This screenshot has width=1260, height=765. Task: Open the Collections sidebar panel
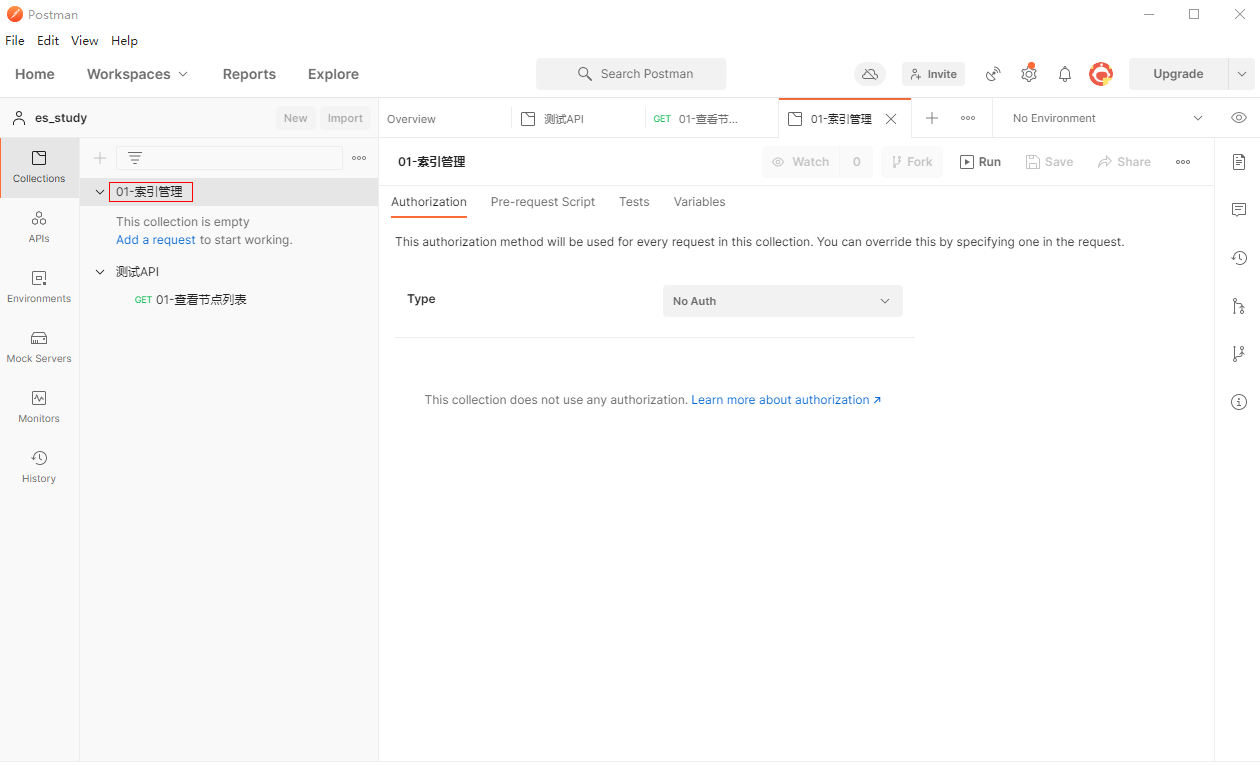(x=39, y=167)
